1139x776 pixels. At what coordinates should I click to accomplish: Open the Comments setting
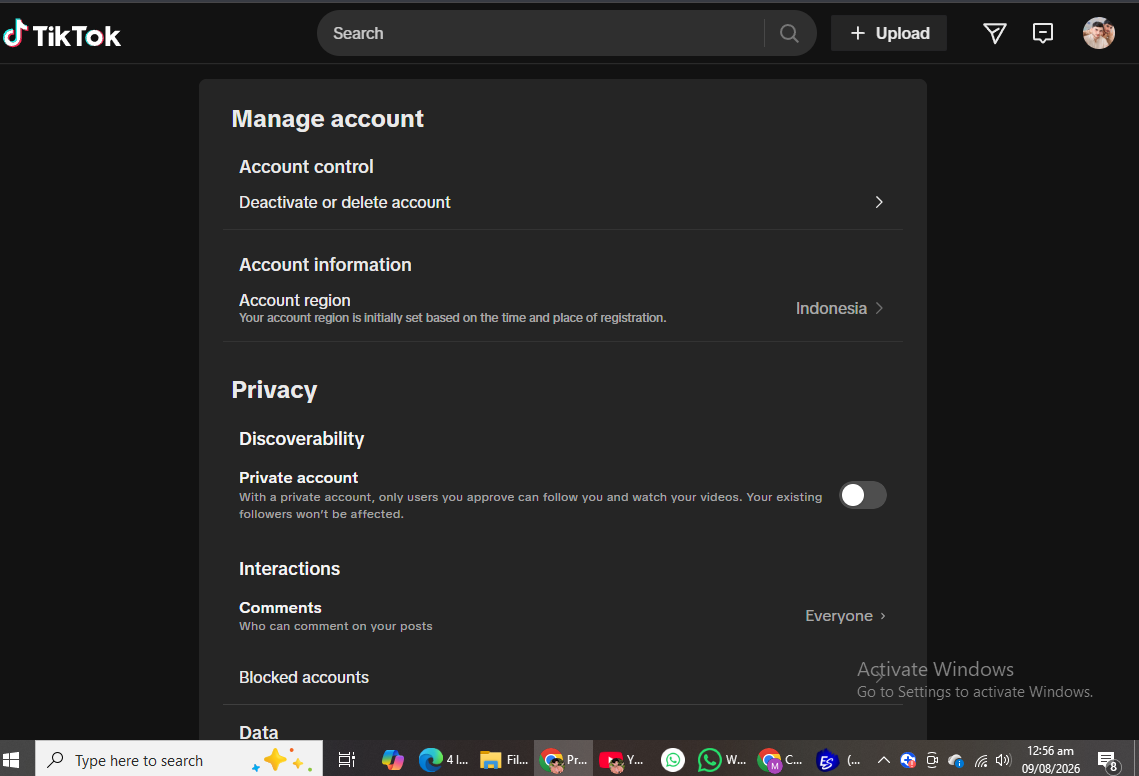tap(562, 616)
